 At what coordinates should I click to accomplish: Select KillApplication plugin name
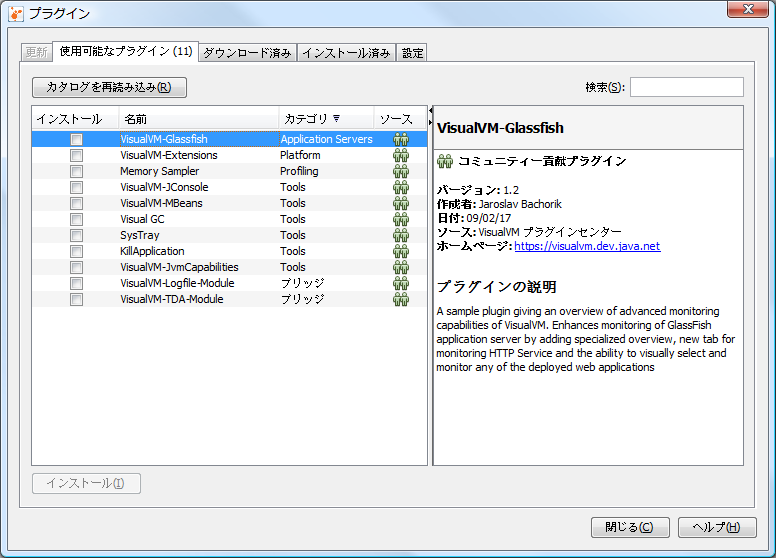coord(152,251)
